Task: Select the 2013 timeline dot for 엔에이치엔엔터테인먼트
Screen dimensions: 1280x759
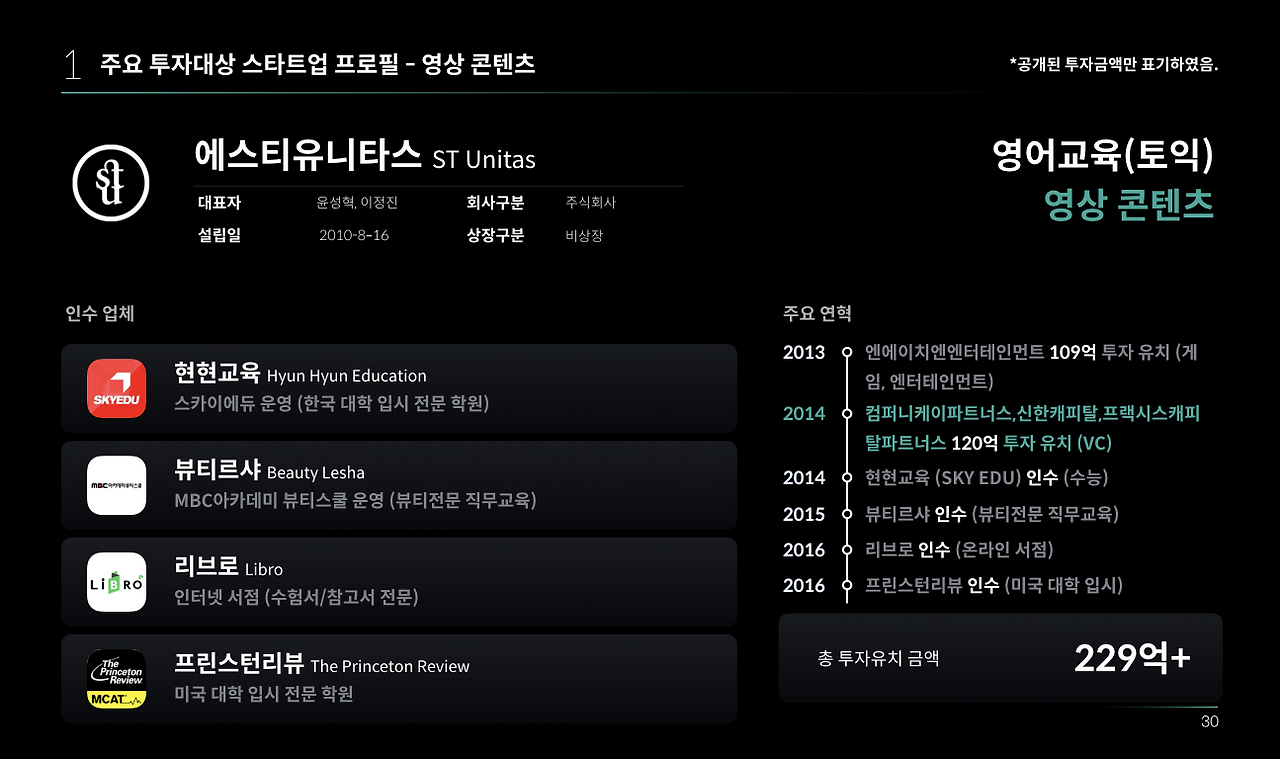Action: 847,352
